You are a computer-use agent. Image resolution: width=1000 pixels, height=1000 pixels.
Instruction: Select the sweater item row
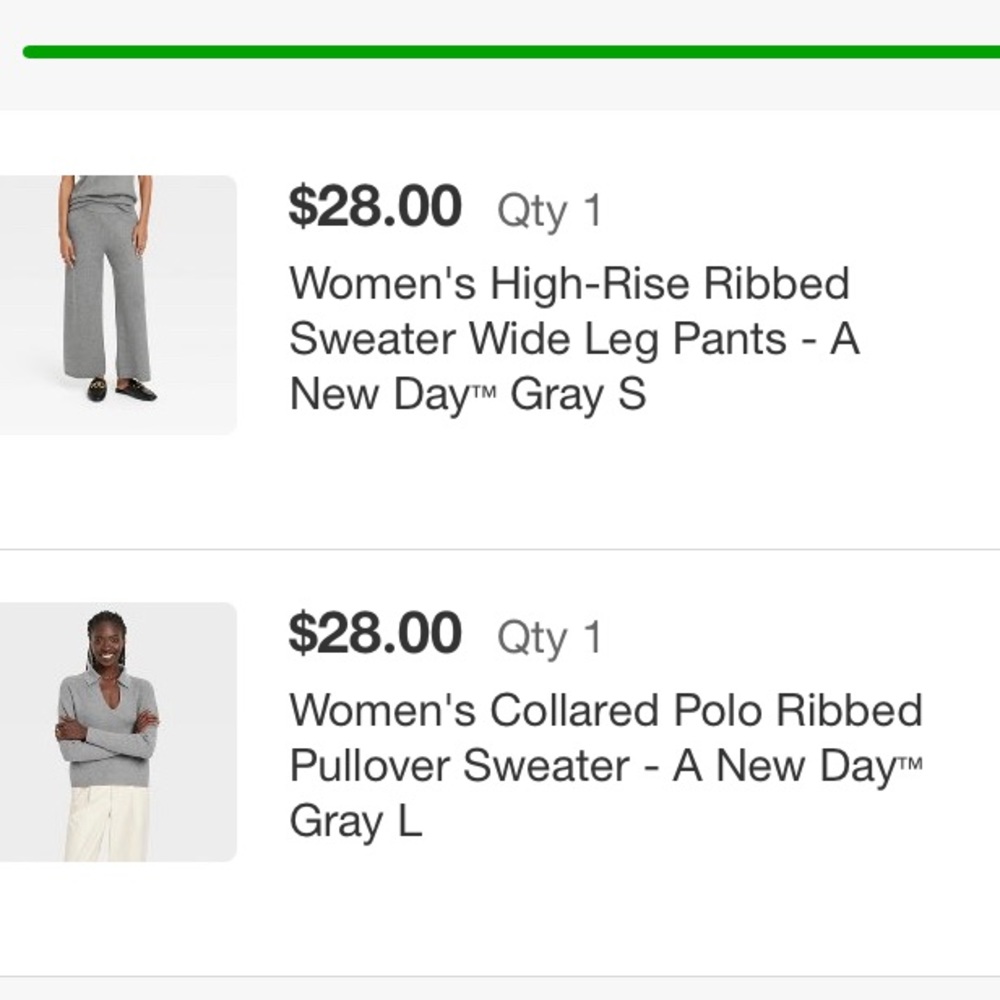pos(500,730)
